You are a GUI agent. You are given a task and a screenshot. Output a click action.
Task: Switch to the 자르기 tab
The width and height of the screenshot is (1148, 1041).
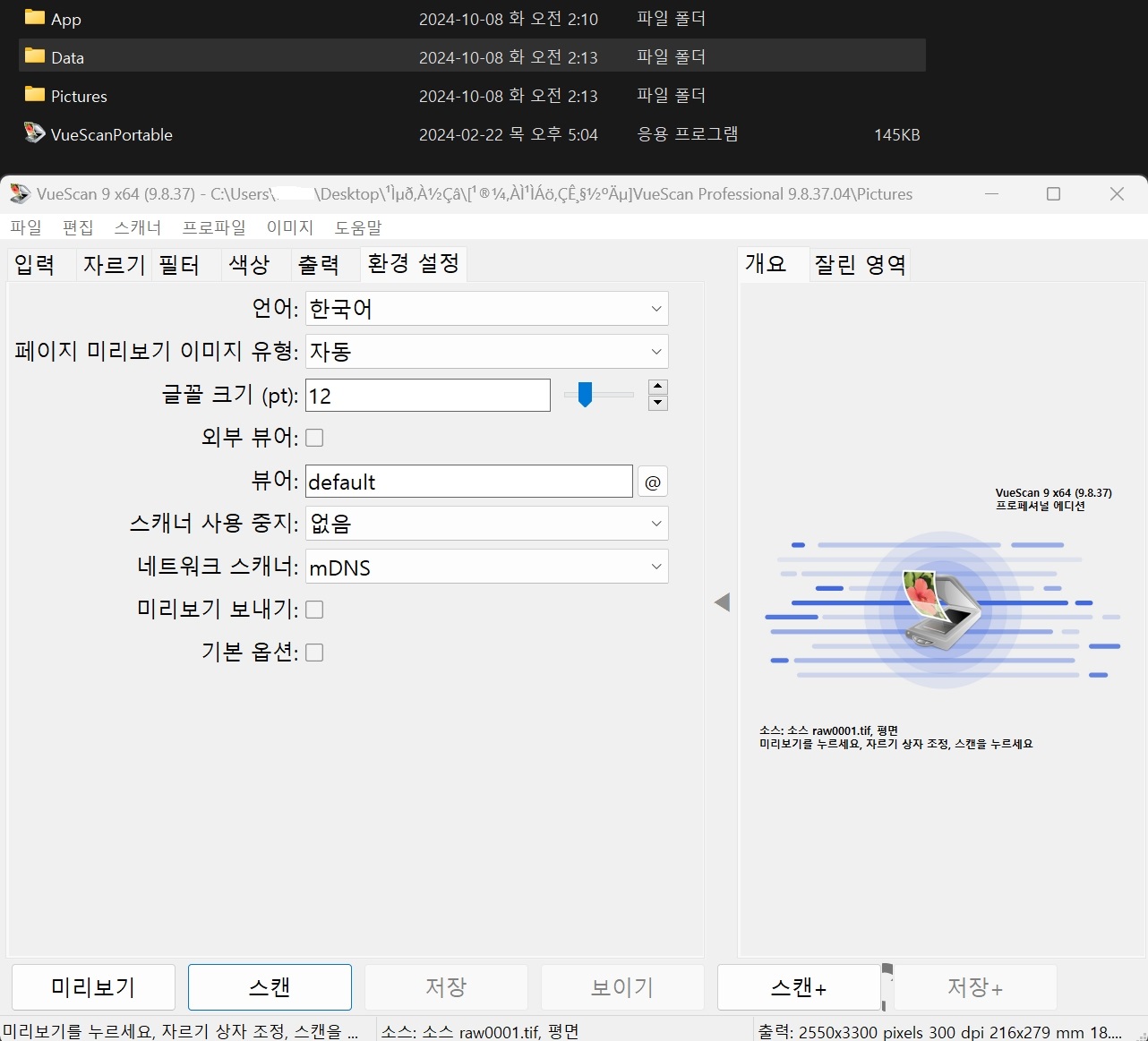[114, 264]
